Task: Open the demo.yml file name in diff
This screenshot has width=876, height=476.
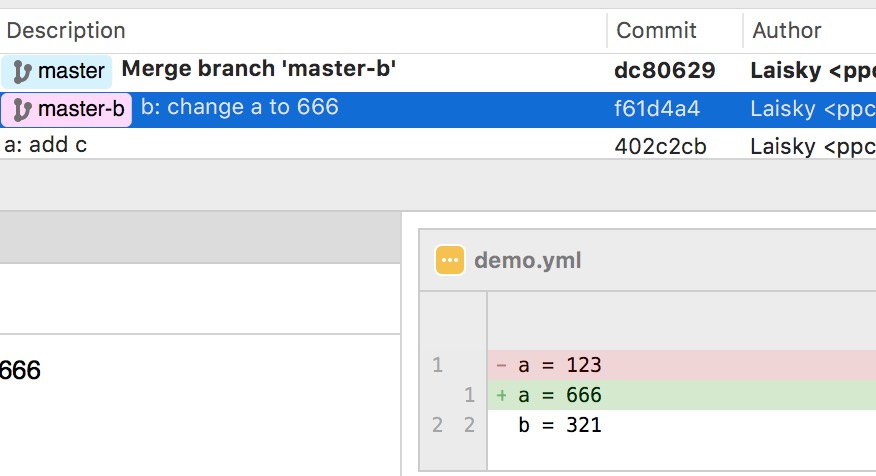Action: tap(528, 261)
